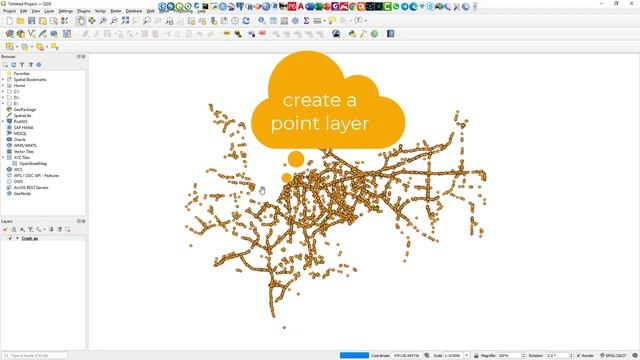Image resolution: width=640 pixels, height=360 pixels.
Task: Open the Settings menu
Action: point(65,11)
